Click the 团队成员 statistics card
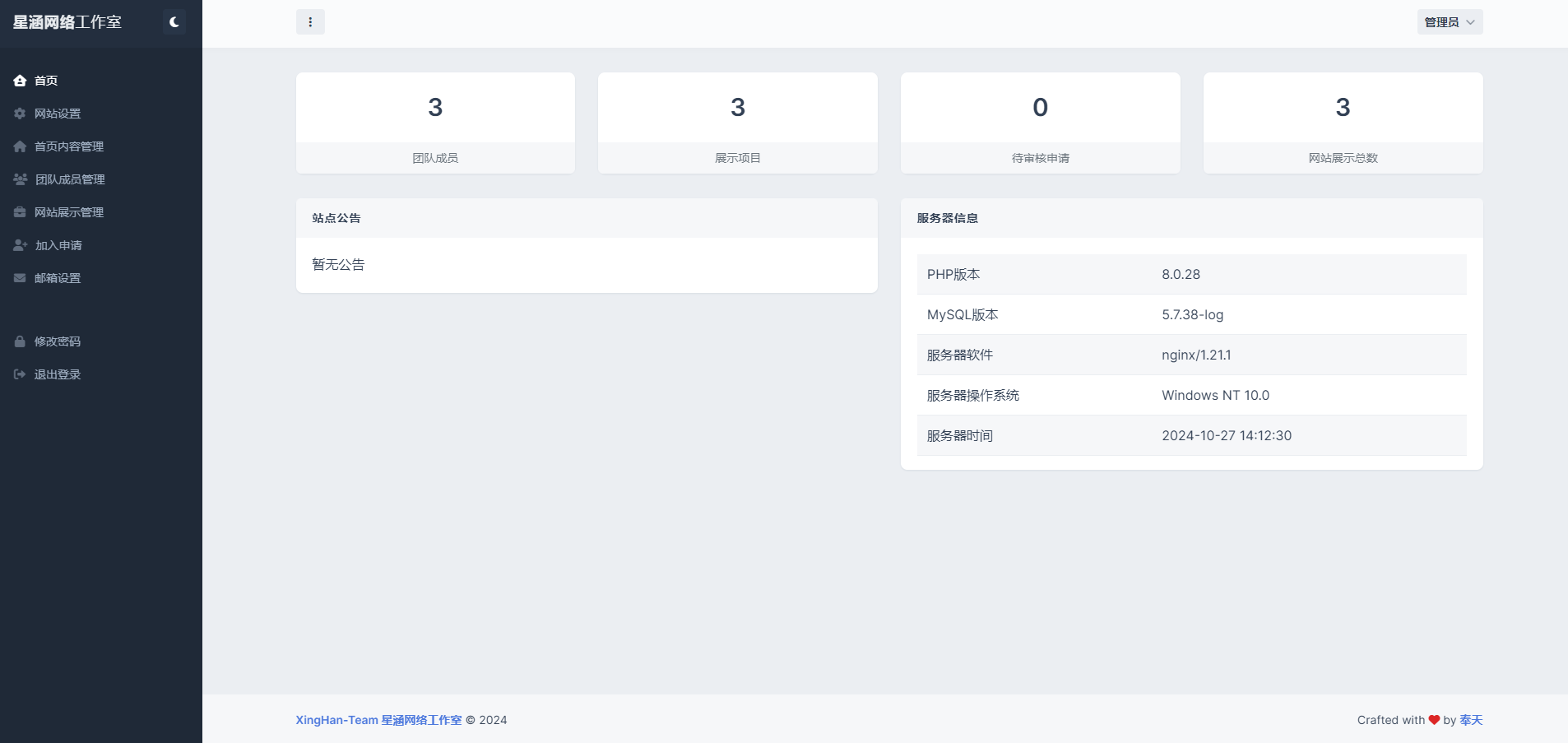The image size is (1568, 743). 435,123
